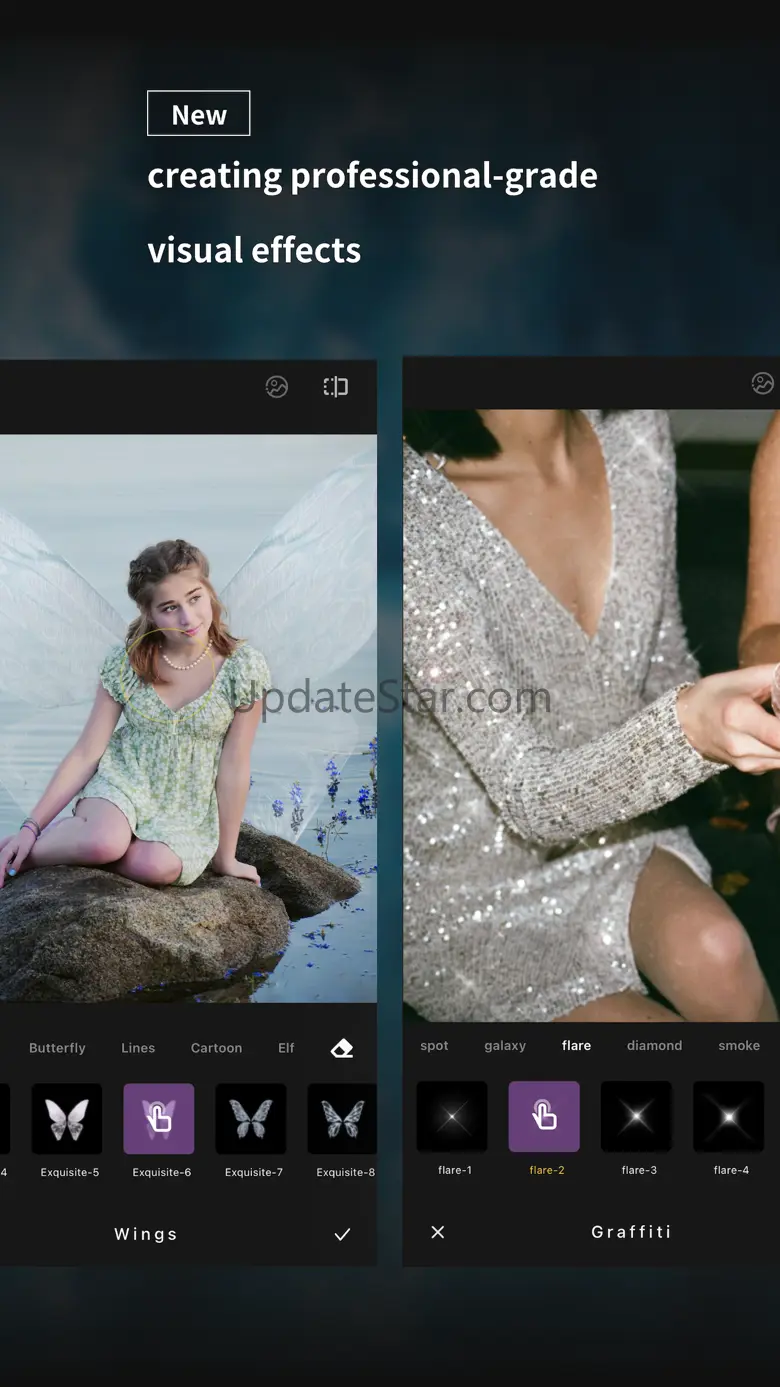Image resolution: width=780 pixels, height=1387 pixels.
Task: Tap the New badge at the top
Action: 198,114
